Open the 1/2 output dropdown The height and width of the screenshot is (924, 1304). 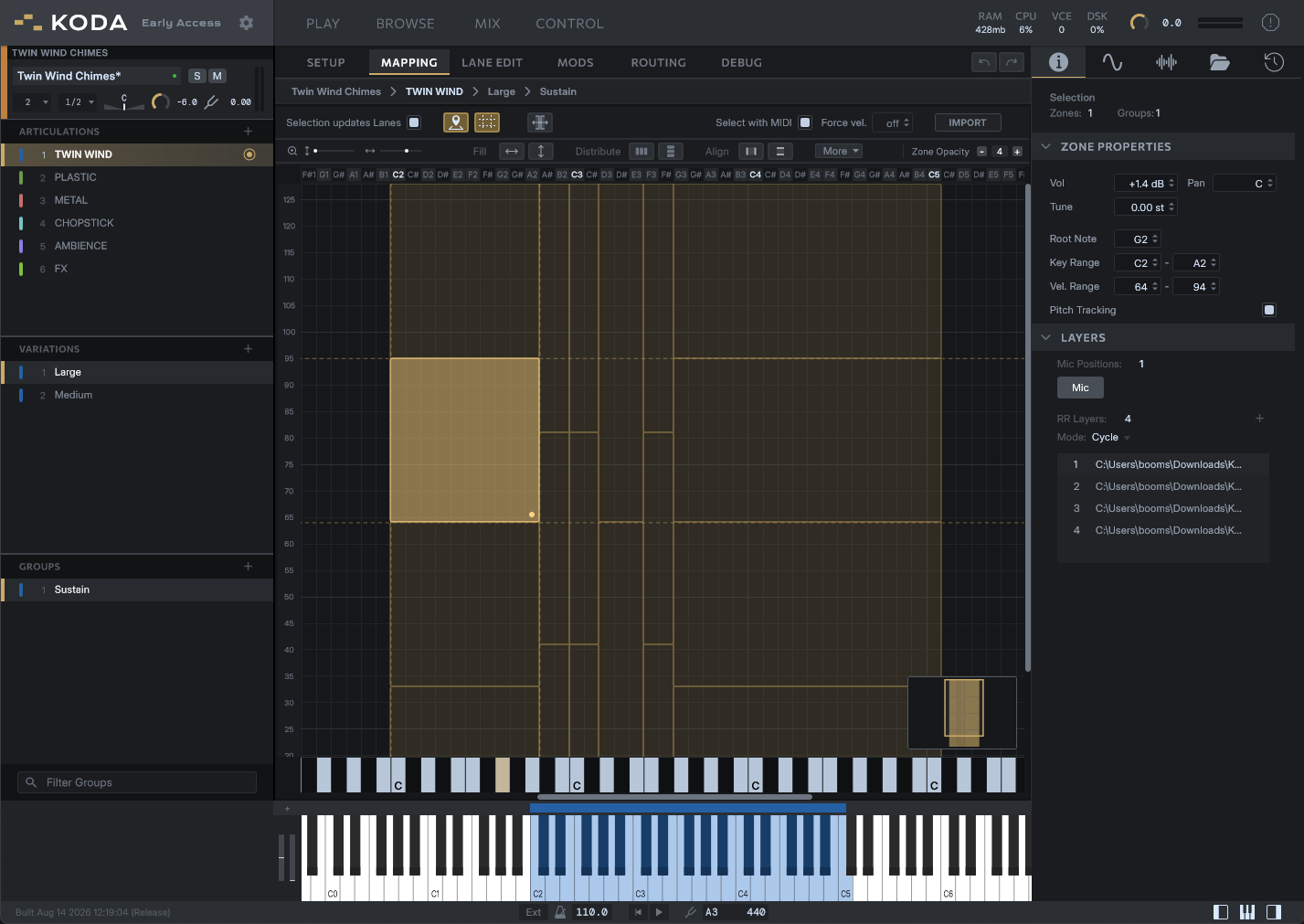point(80,102)
